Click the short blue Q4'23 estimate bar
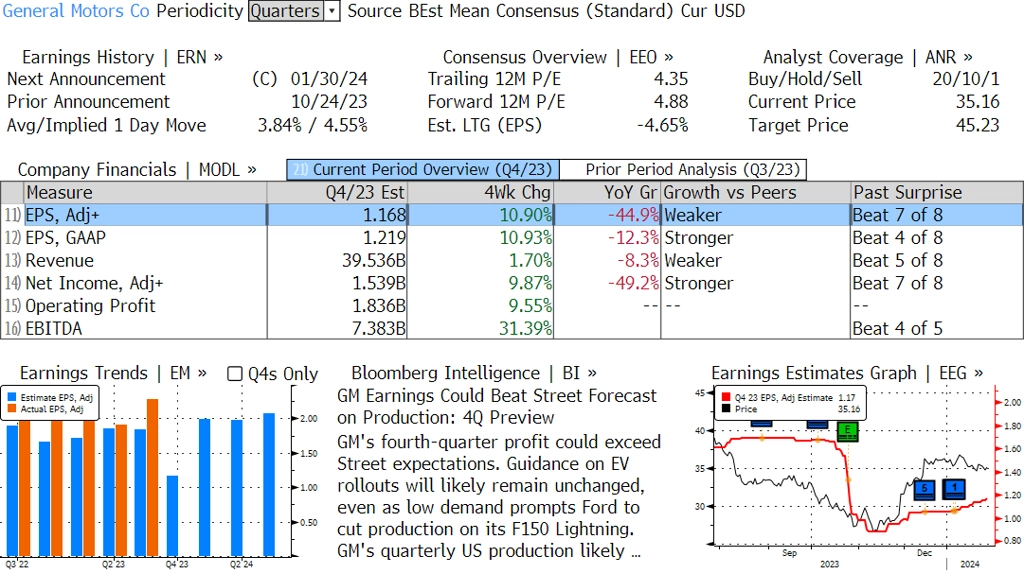Screen dimensions: 1024x574 tap(172, 516)
